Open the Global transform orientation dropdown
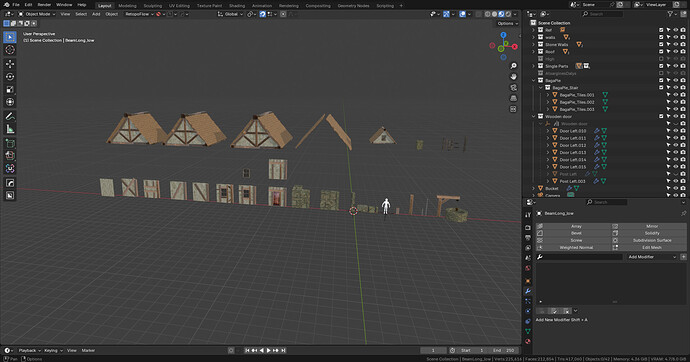 (230, 14)
